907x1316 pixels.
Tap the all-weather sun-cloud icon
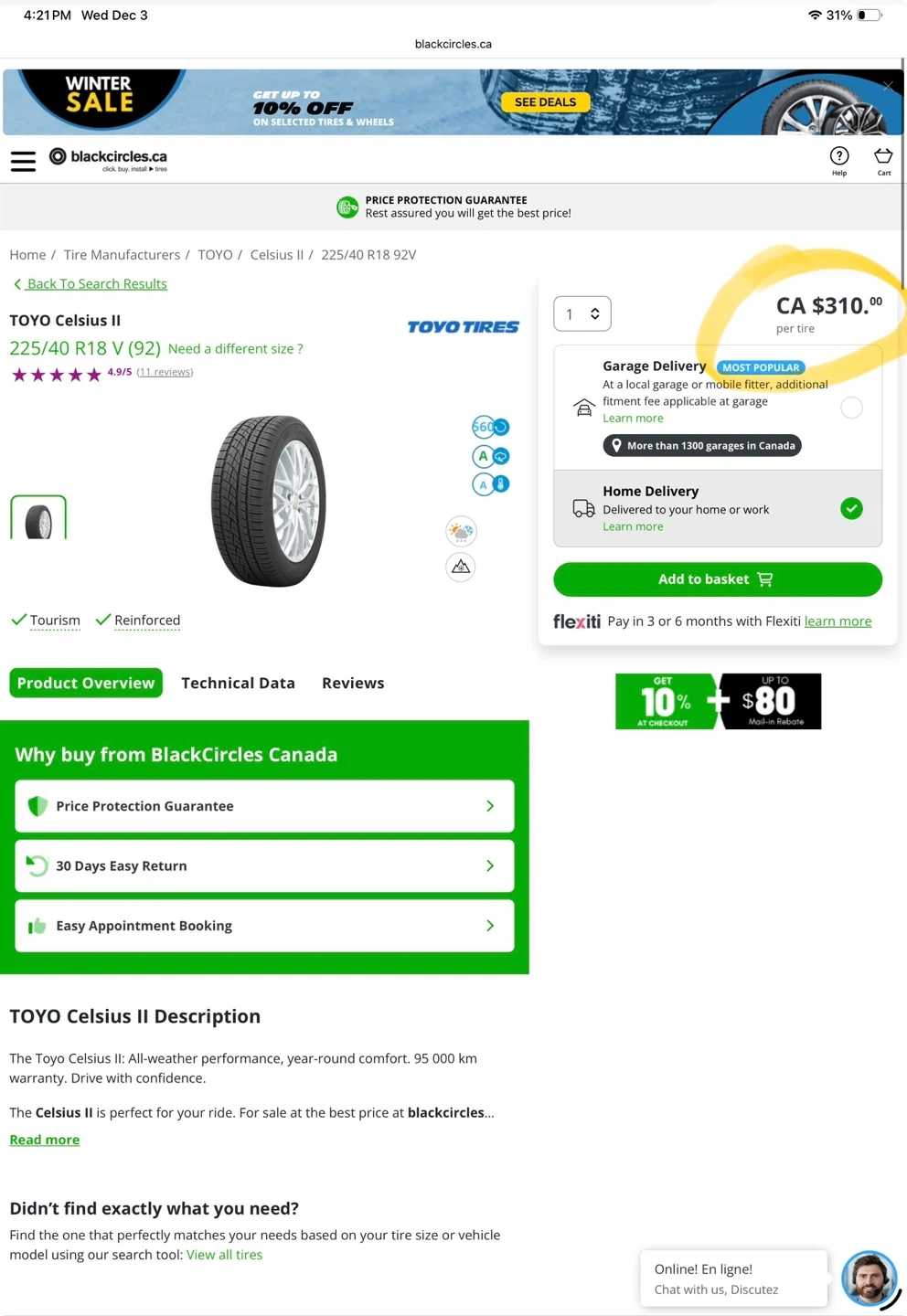[461, 531]
